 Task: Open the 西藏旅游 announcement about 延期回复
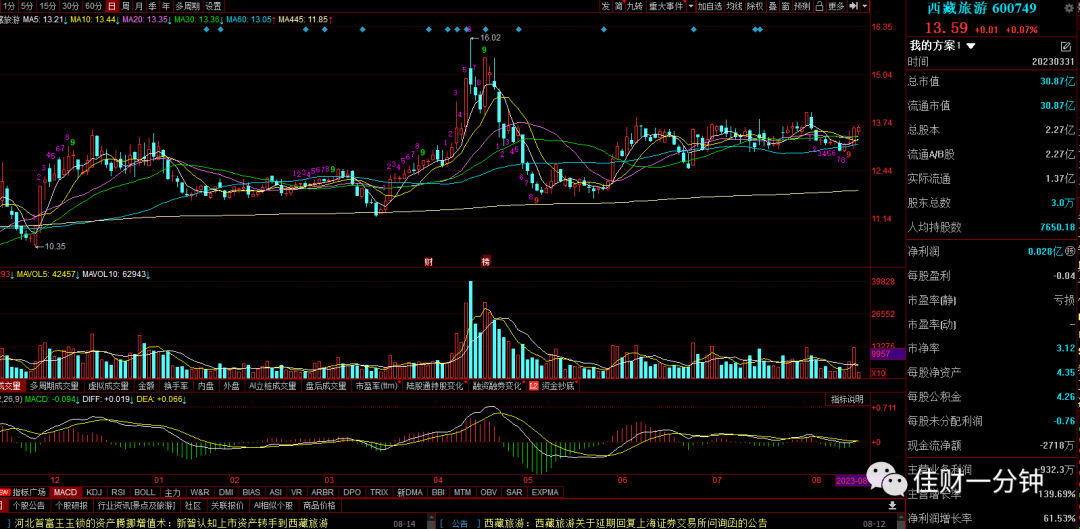pyautogui.click(x=625, y=523)
